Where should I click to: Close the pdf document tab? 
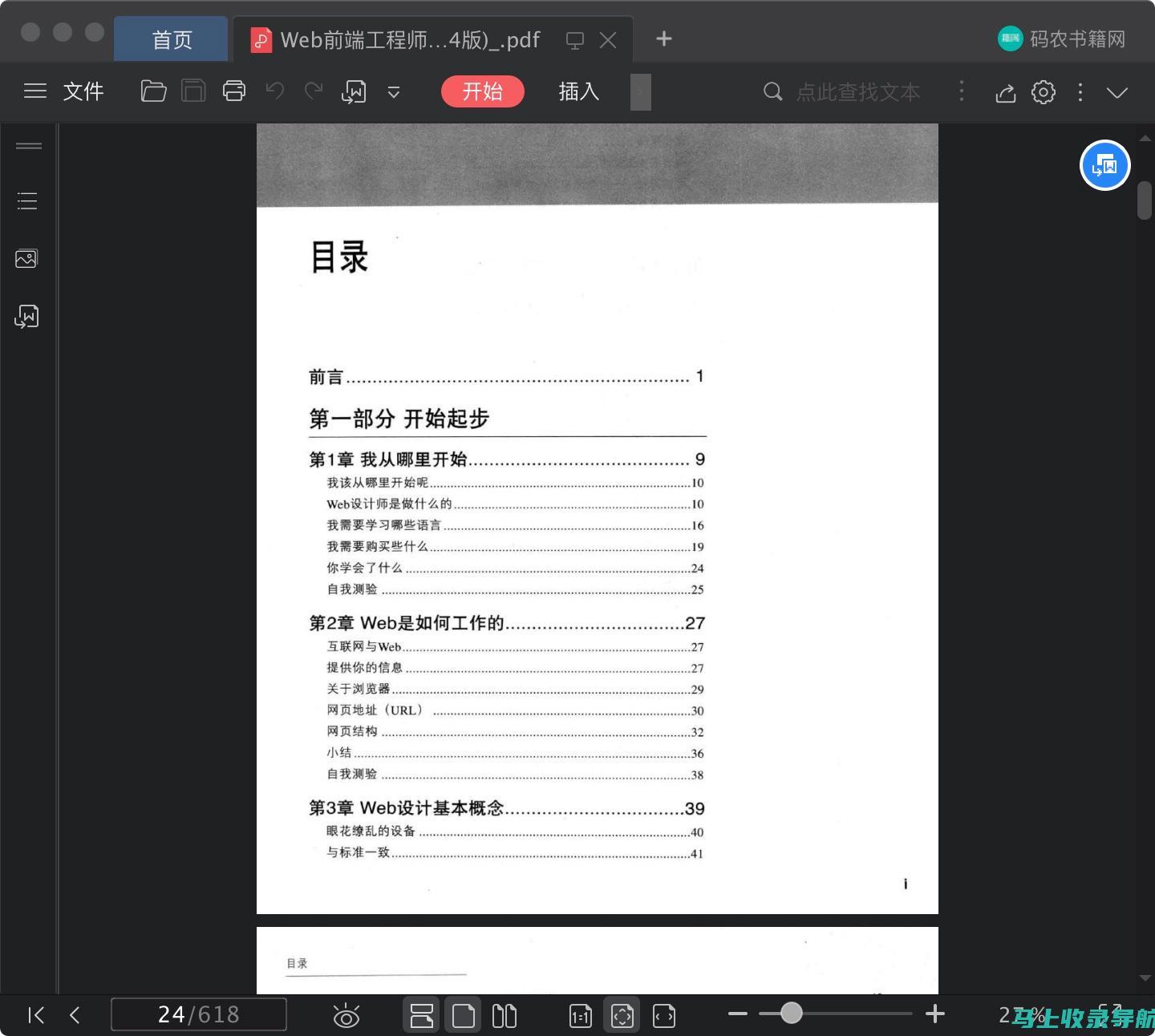(x=609, y=40)
